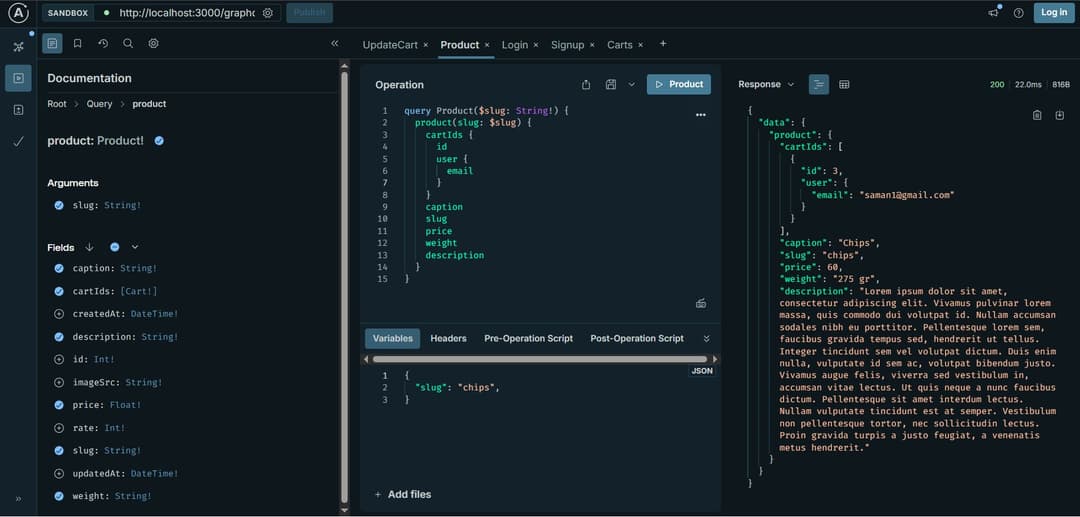This screenshot has width=1080, height=517.
Task: Open the schema graph sidebar icon
Action: pyautogui.click(x=19, y=47)
